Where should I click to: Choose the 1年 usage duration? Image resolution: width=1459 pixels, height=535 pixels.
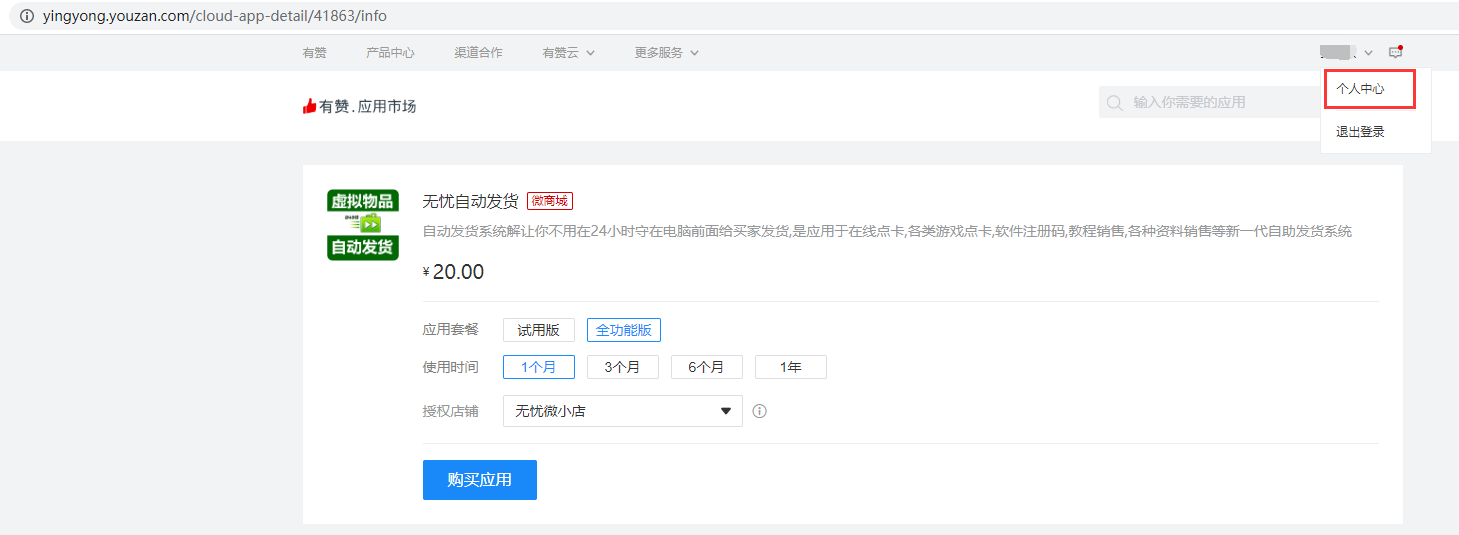click(x=791, y=367)
